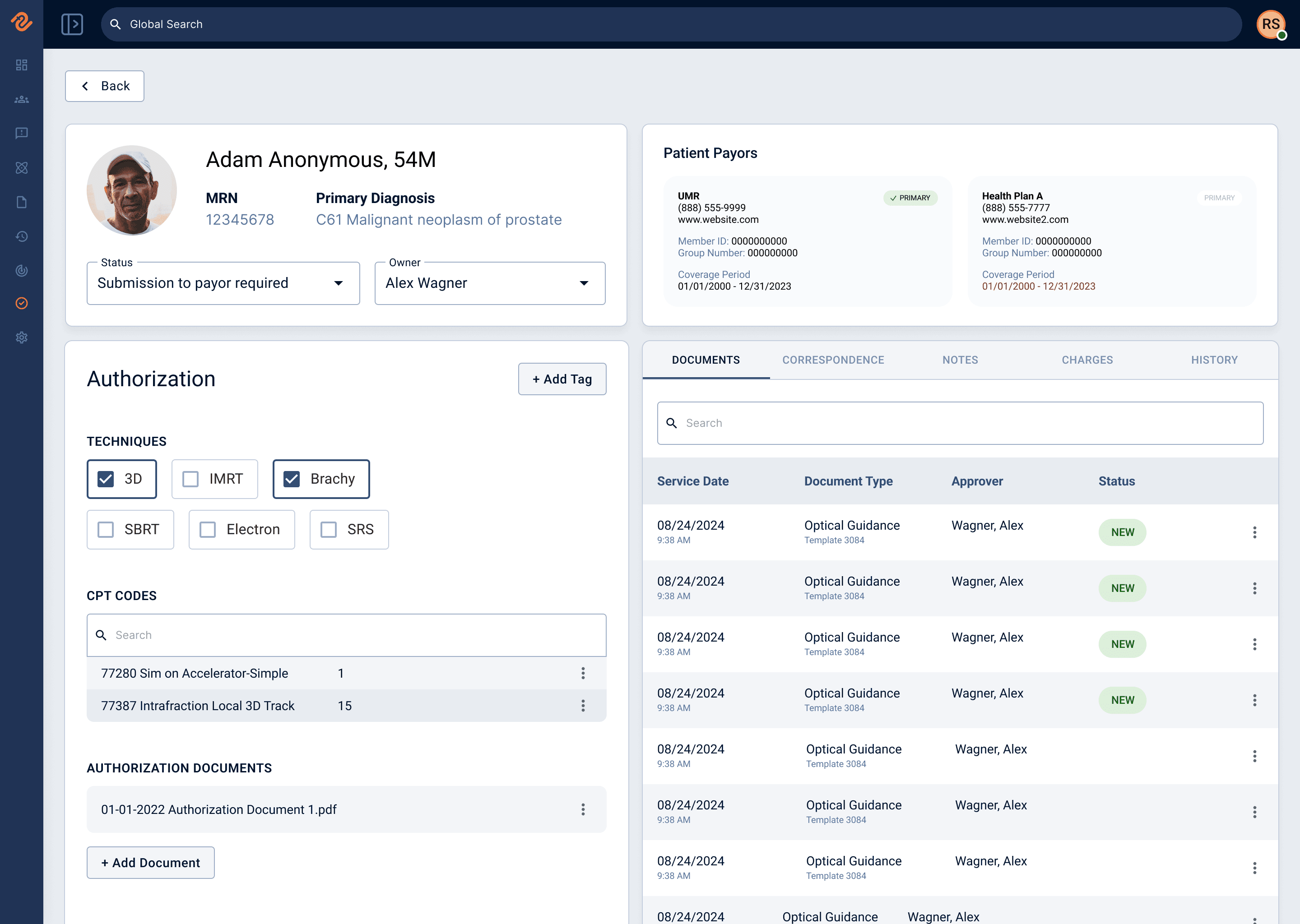
Task: Click the RS user avatar
Action: point(1270,24)
